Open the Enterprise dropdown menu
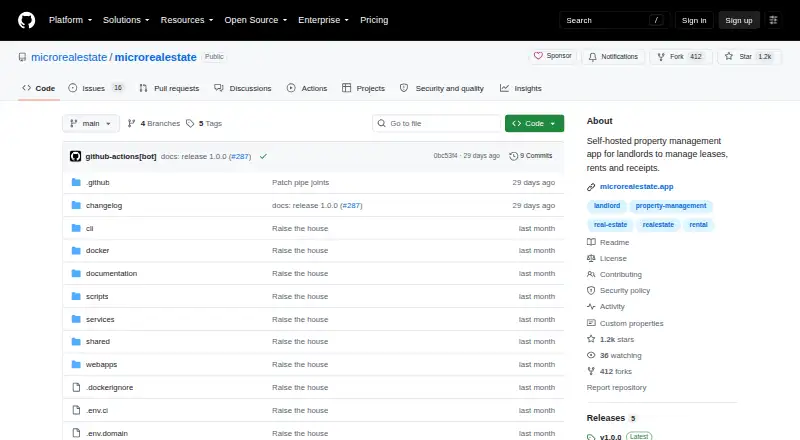Viewport: 800px width, 440px height. [323, 20]
